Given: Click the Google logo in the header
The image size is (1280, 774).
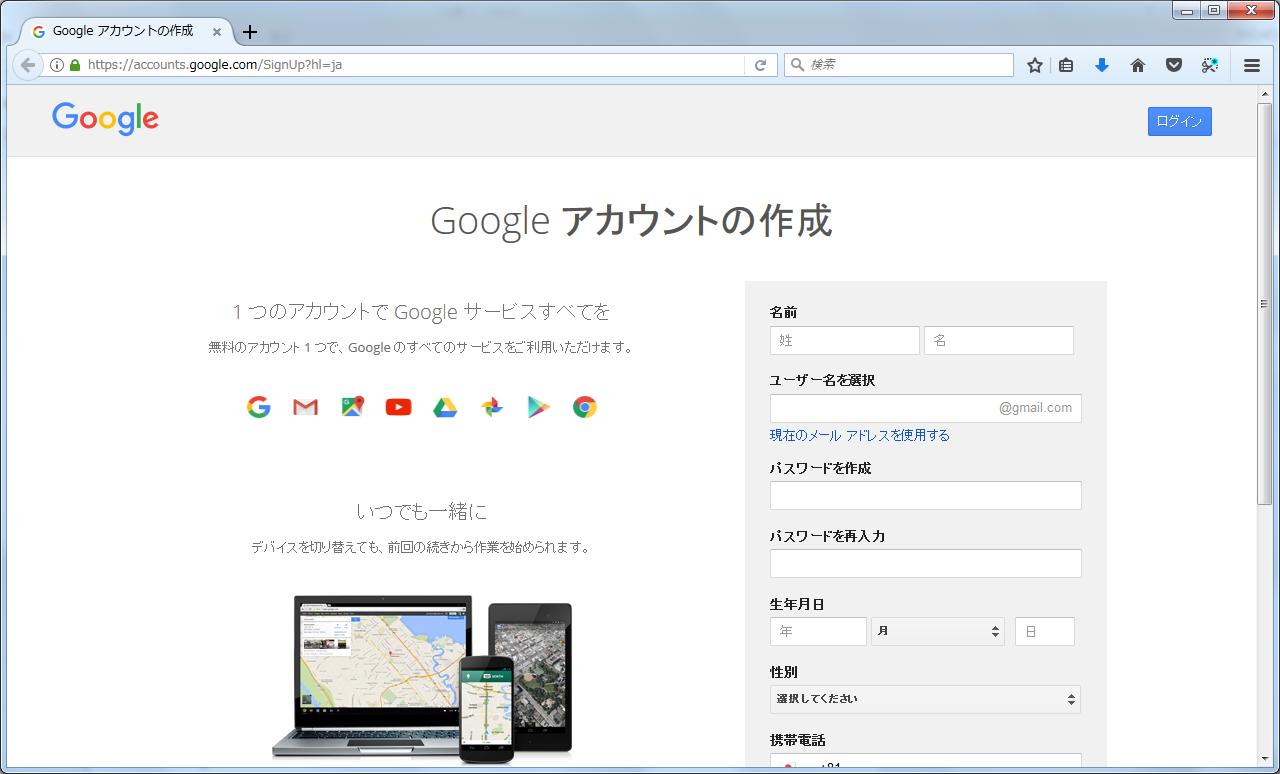Looking at the screenshot, I should 105,119.
